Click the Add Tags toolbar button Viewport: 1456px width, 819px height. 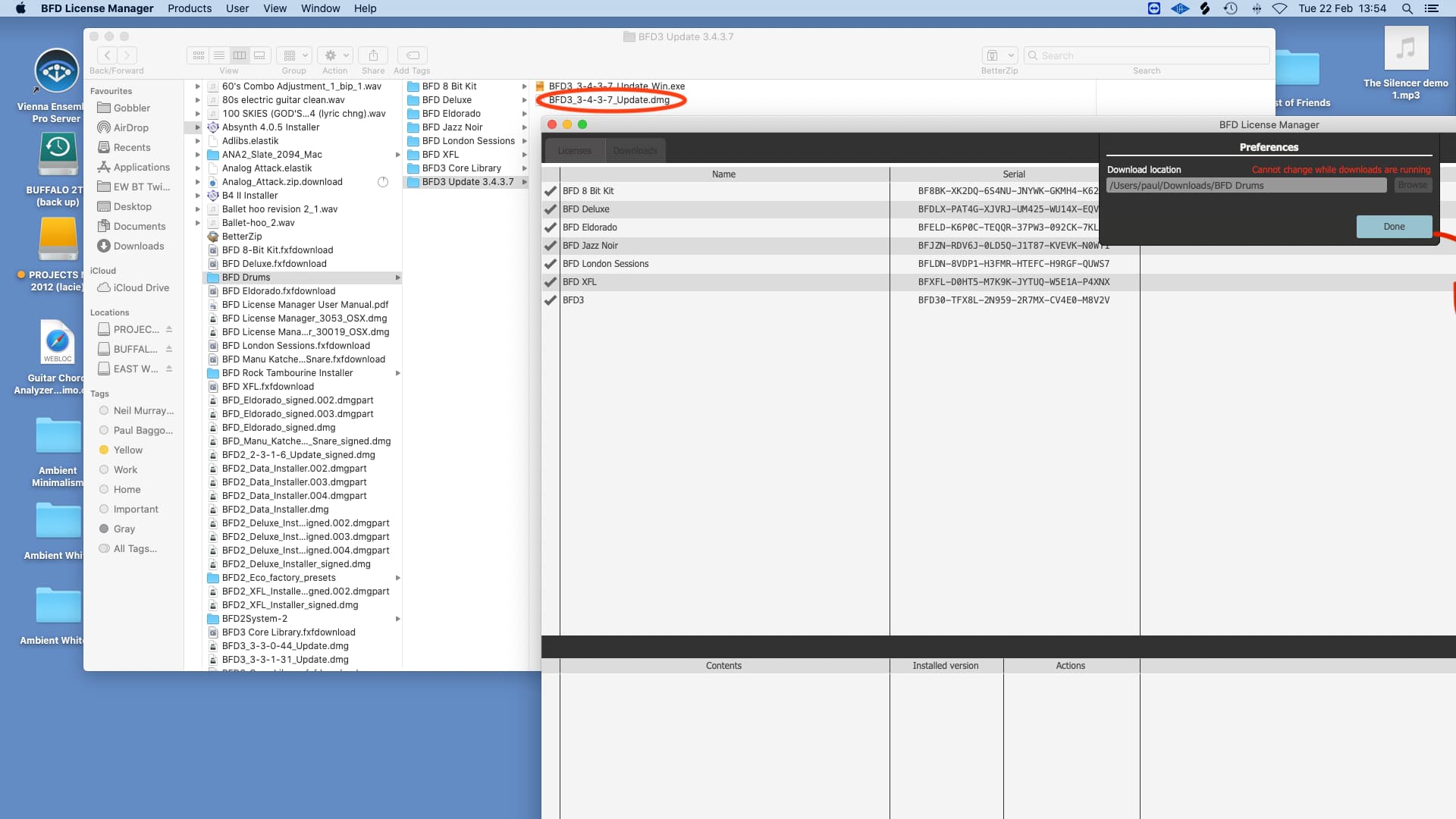[x=413, y=55]
